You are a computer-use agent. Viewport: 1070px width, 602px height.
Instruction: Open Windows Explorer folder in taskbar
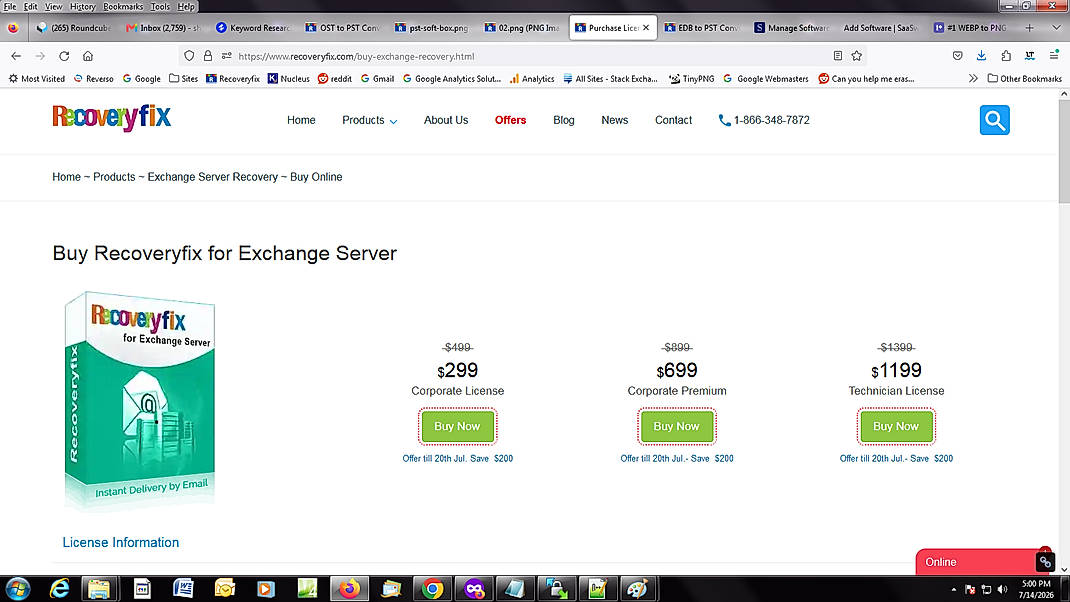point(99,588)
